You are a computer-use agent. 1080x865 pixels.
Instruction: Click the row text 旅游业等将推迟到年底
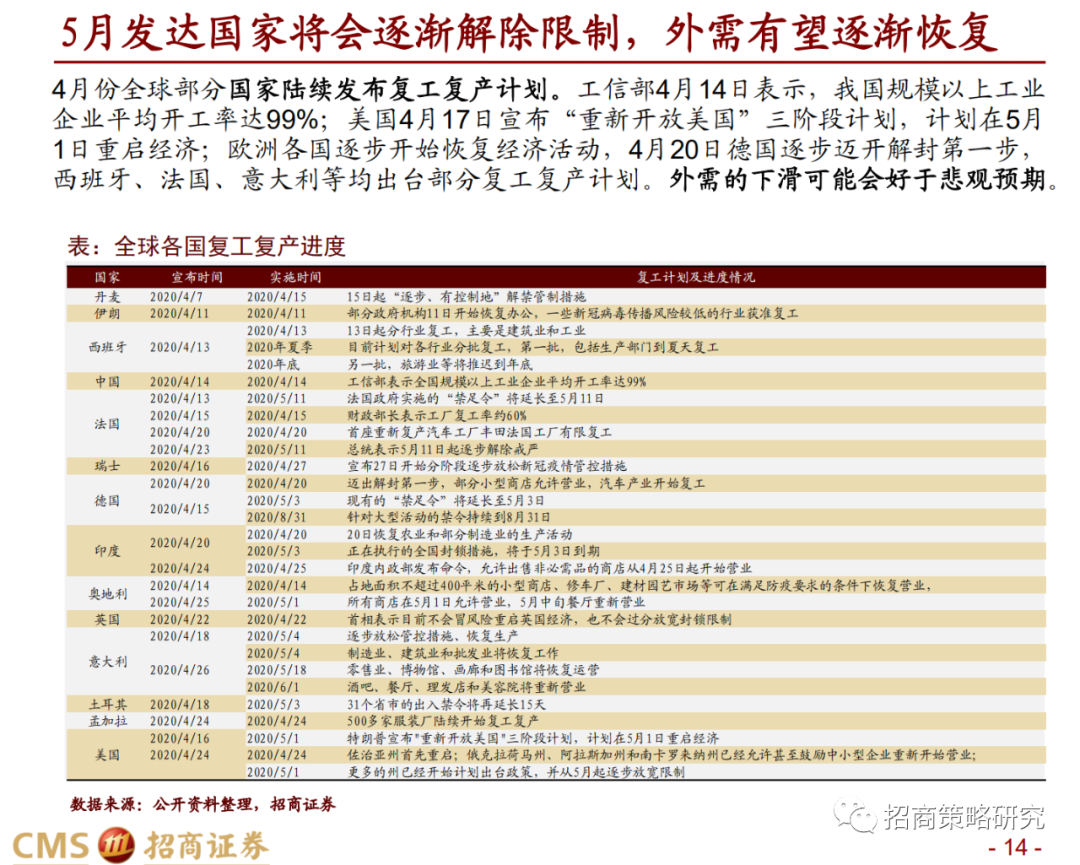coord(439,364)
